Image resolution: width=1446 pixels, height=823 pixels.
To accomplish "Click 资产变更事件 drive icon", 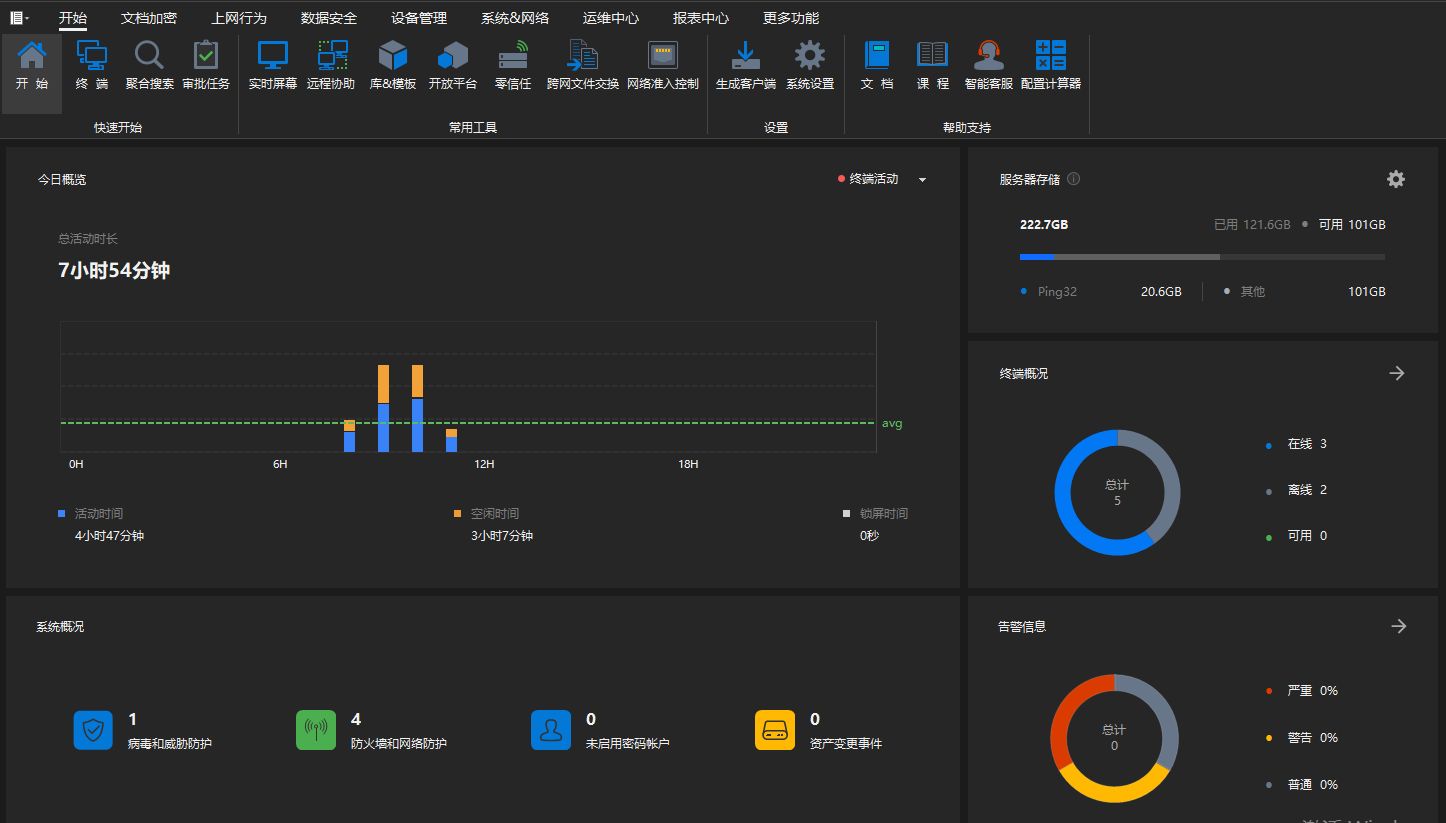I will tap(775, 730).
